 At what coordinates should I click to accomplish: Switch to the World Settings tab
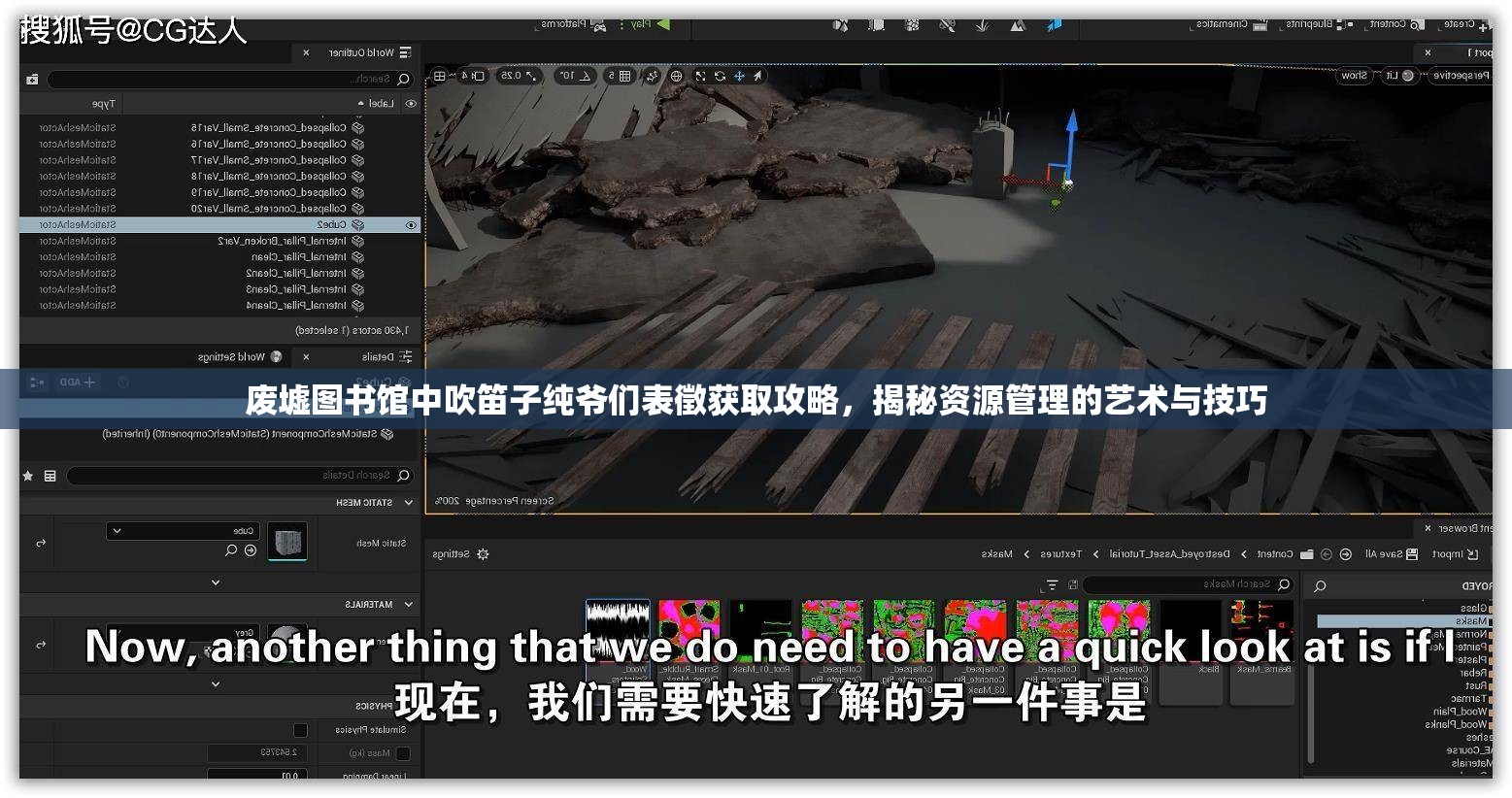(240, 356)
